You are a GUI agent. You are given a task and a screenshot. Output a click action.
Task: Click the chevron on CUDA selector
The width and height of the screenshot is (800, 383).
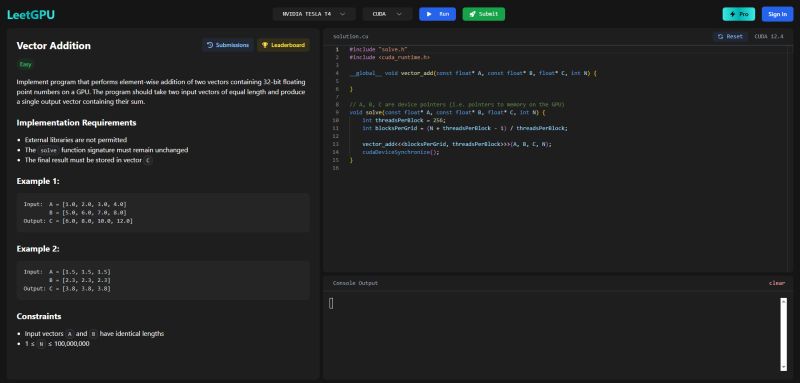pyautogui.click(x=399, y=14)
